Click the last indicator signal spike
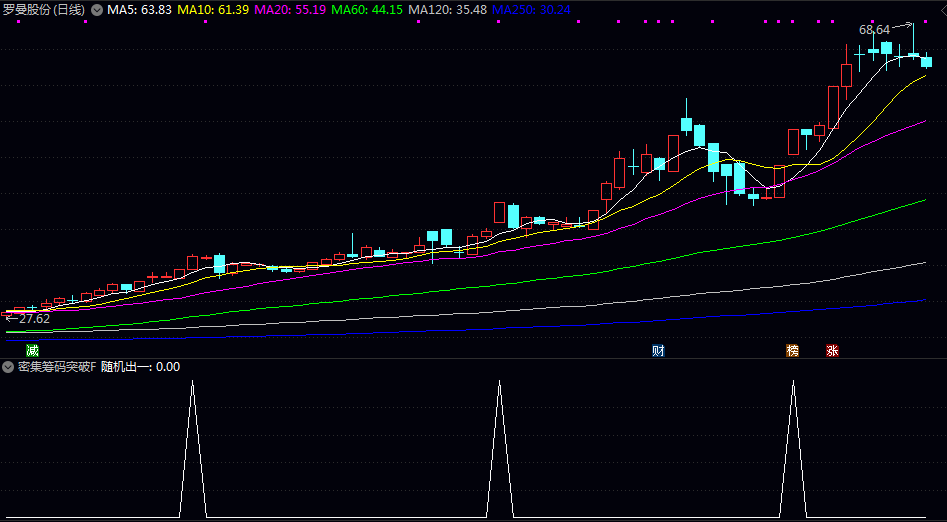 click(x=793, y=448)
